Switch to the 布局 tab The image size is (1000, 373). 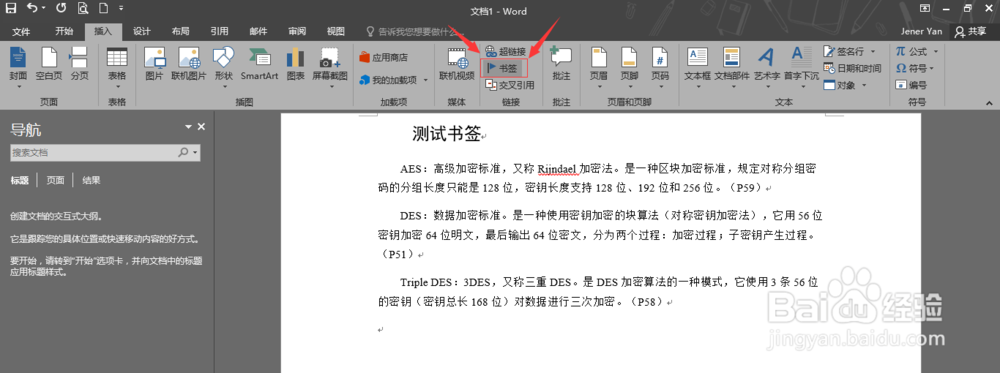point(180,31)
